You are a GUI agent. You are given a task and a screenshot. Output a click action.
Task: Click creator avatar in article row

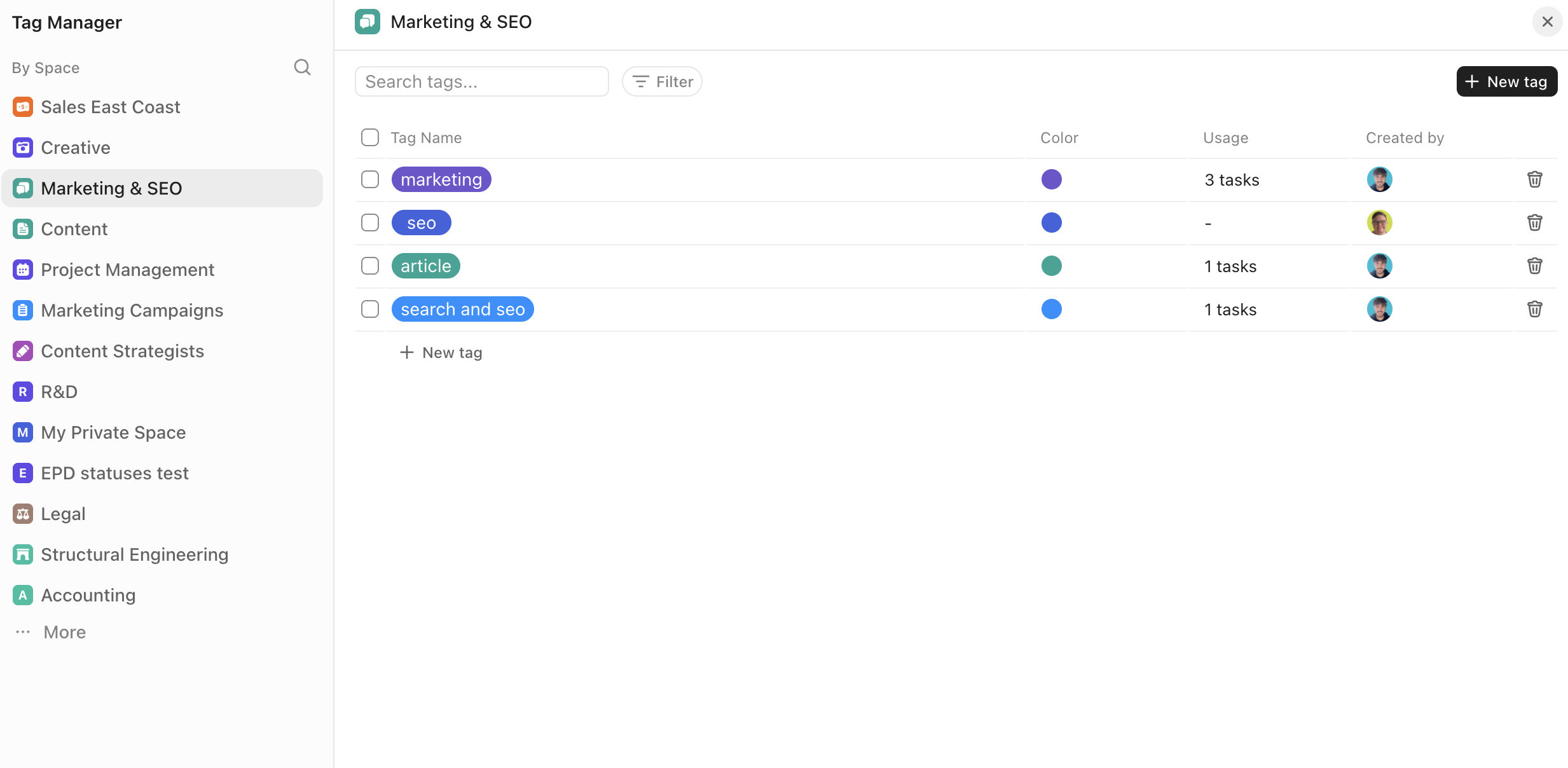(x=1380, y=266)
